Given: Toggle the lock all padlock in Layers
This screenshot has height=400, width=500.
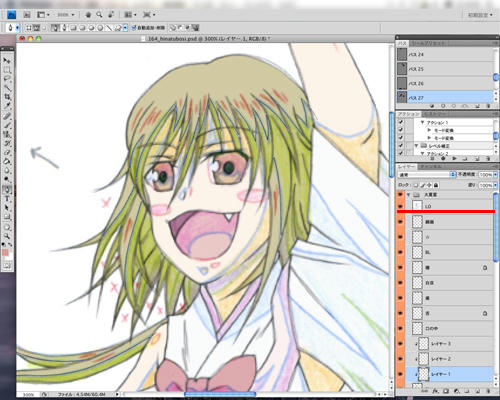Looking at the screenshot, I should click(436, 185).
